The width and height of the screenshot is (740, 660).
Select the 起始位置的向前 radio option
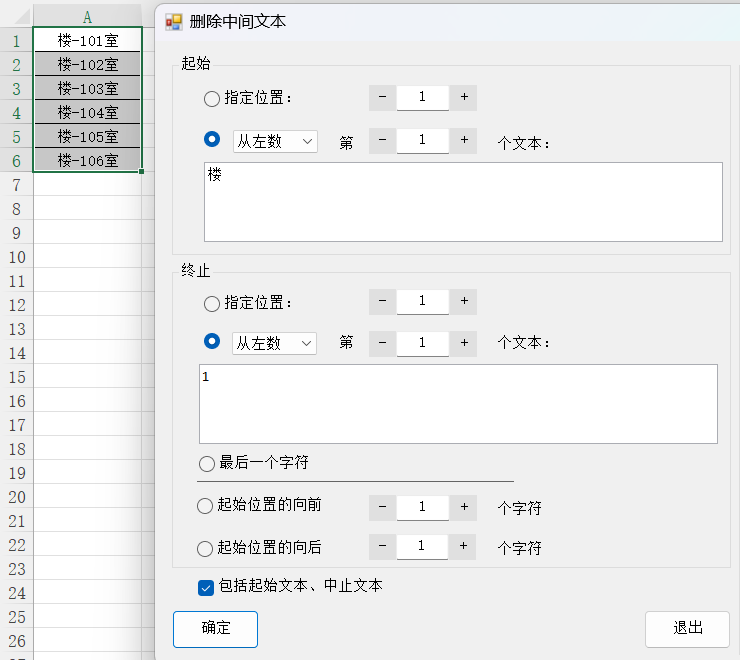click(205, 506)
